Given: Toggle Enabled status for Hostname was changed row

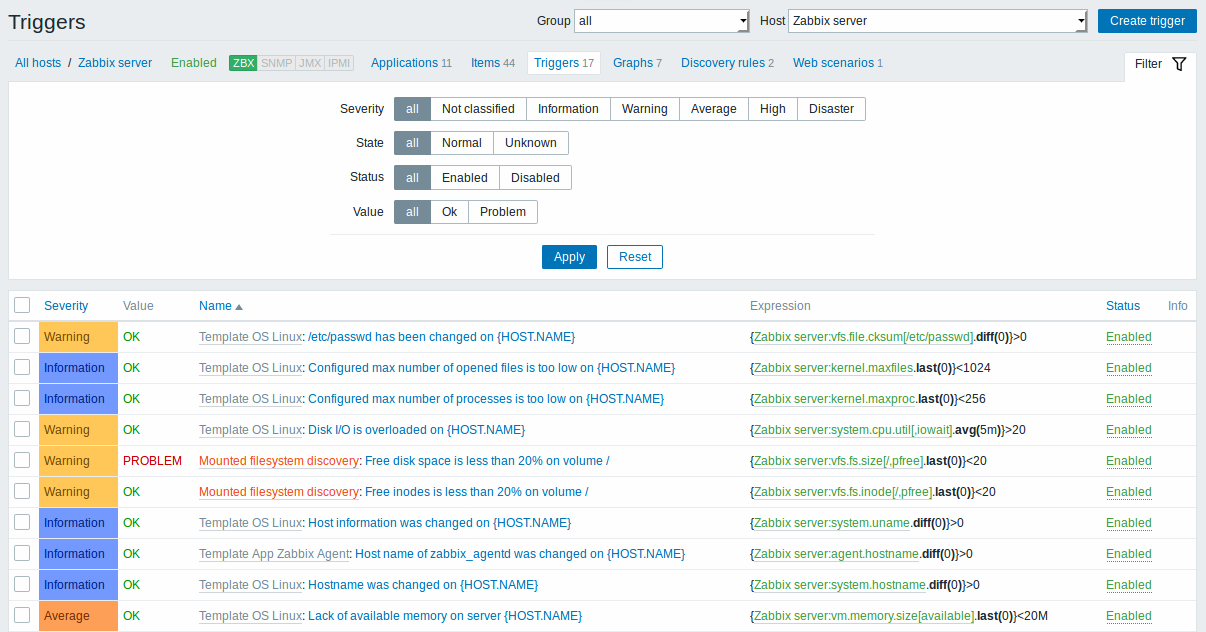Looking at the screenshot, I should point(1129,585).
